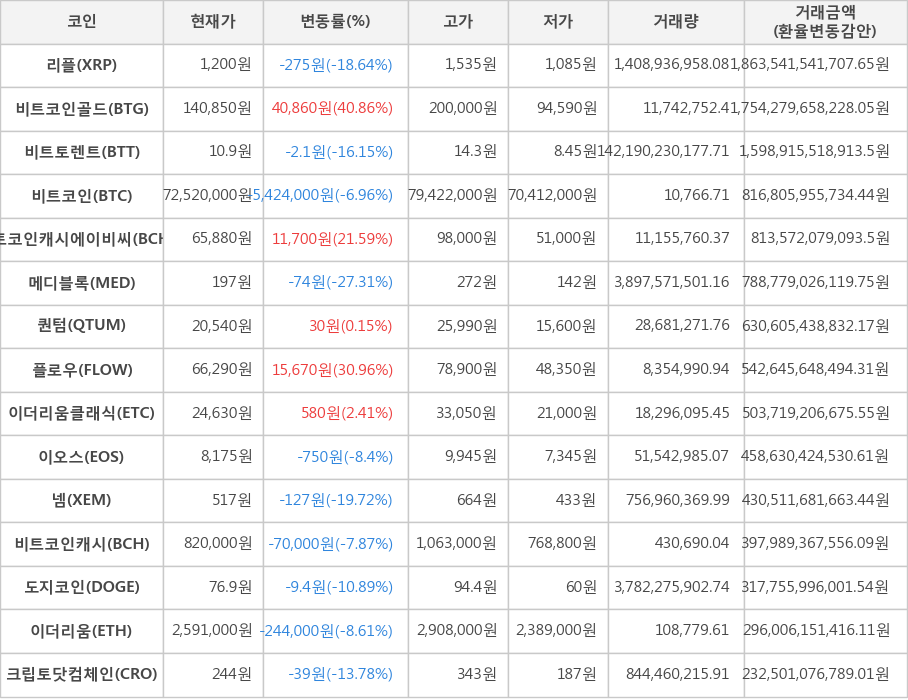
Task: Select the 리플(XRP) coin name
Action: 82,65
